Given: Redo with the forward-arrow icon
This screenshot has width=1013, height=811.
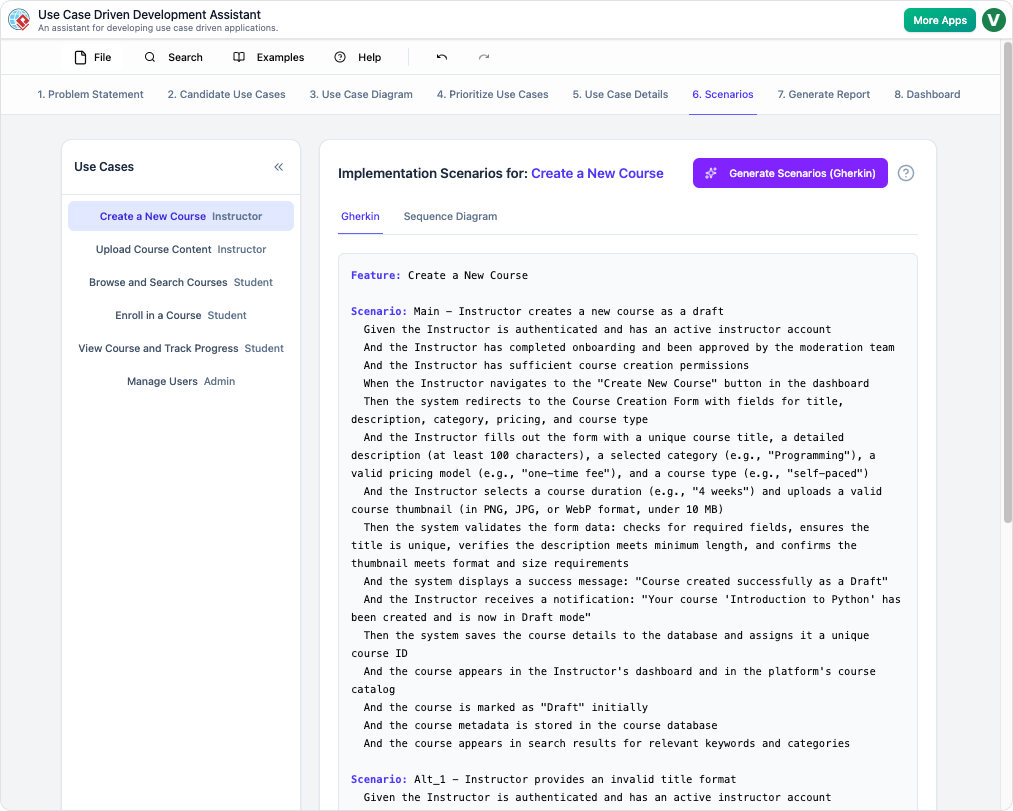Looking at the screenshot, I should [483, 57].
